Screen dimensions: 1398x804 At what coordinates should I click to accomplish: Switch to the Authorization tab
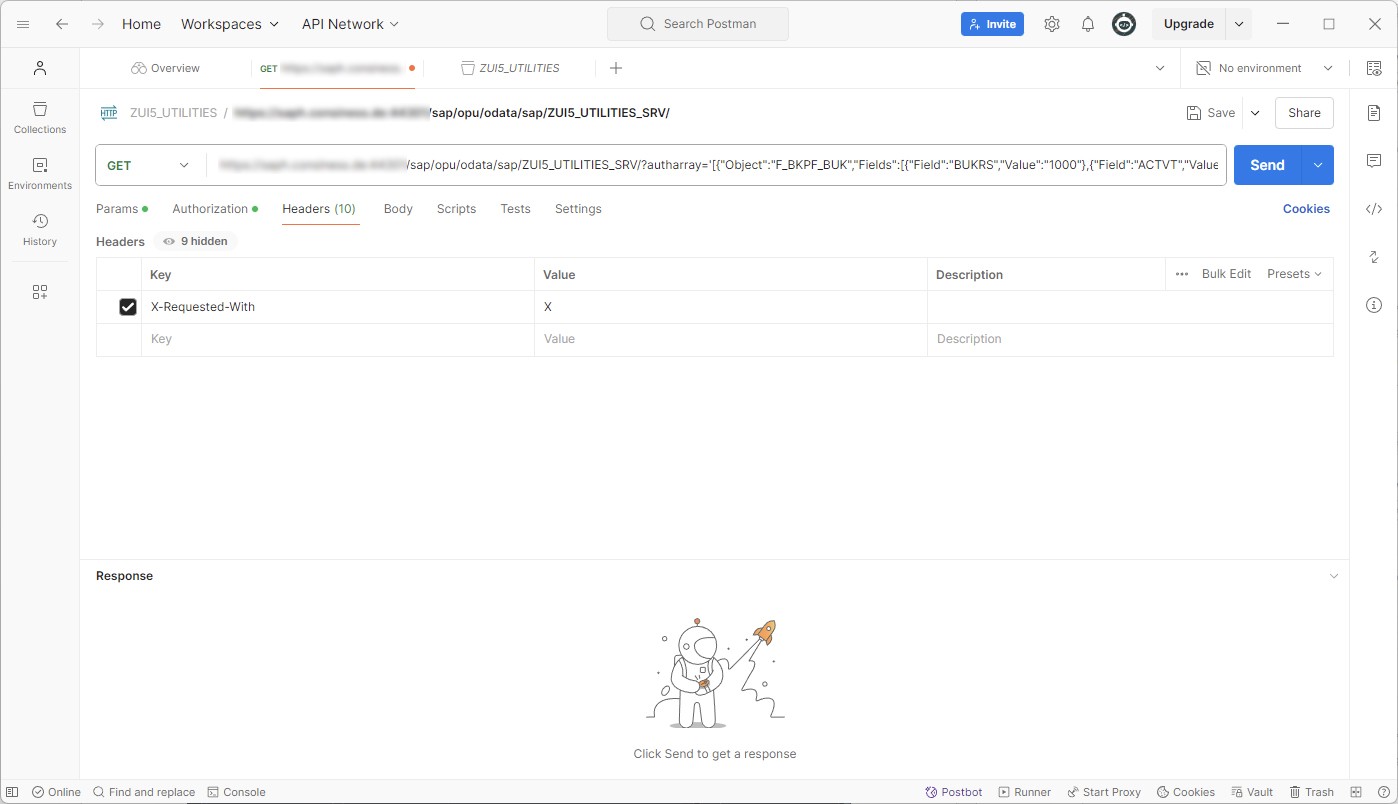[215, 209]
